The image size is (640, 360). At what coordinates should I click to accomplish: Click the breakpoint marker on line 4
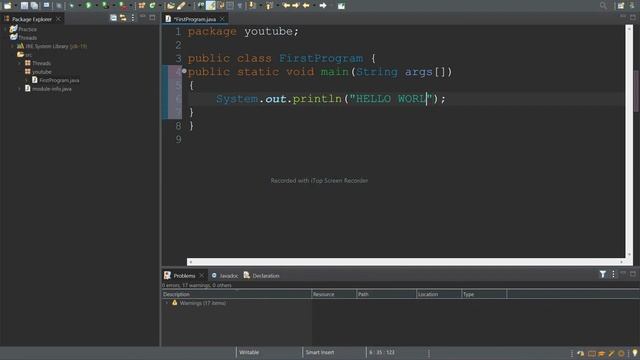pos(184,71)
